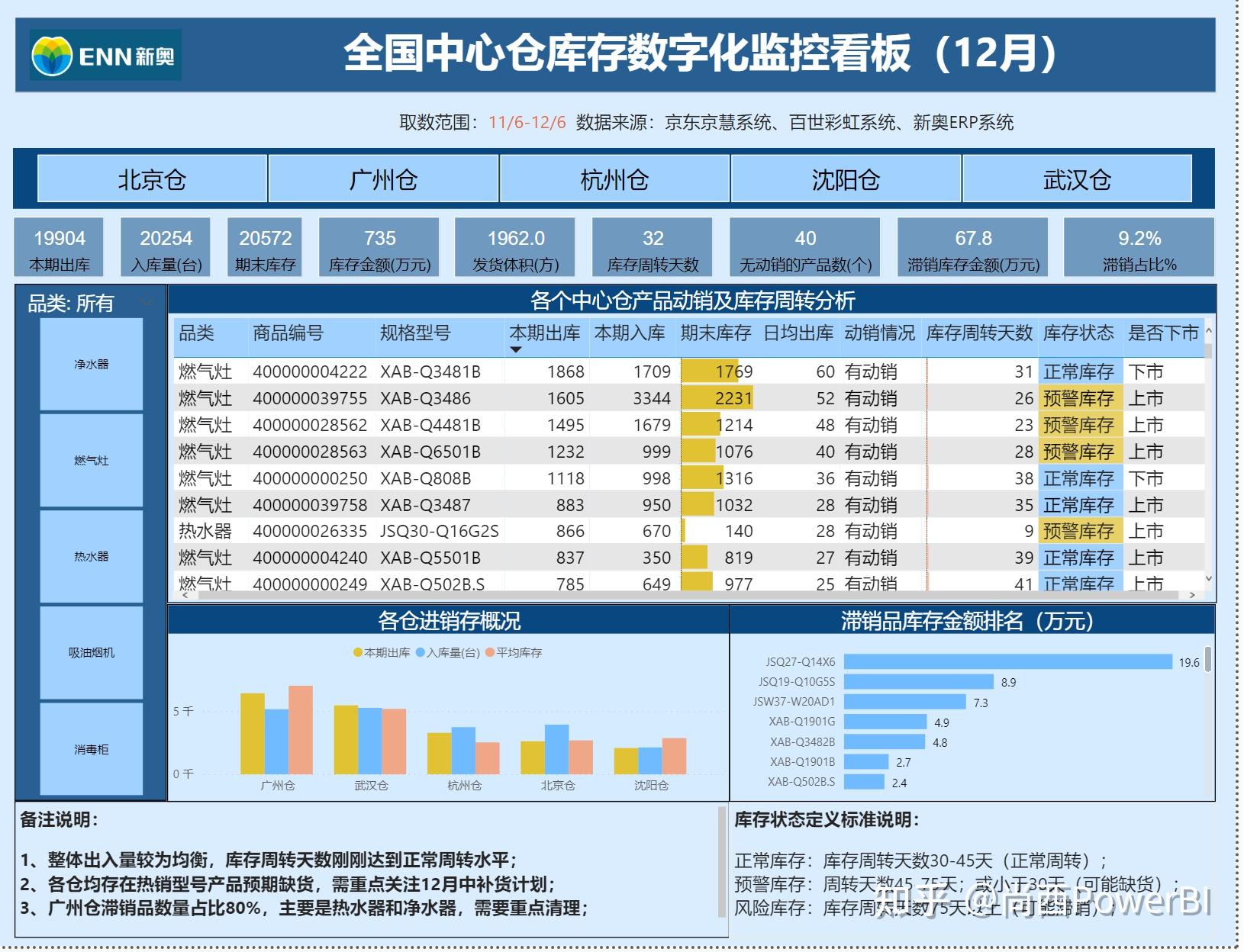
Task: Click the blue 入库量(台) legend marker
Action: (420, 653)
